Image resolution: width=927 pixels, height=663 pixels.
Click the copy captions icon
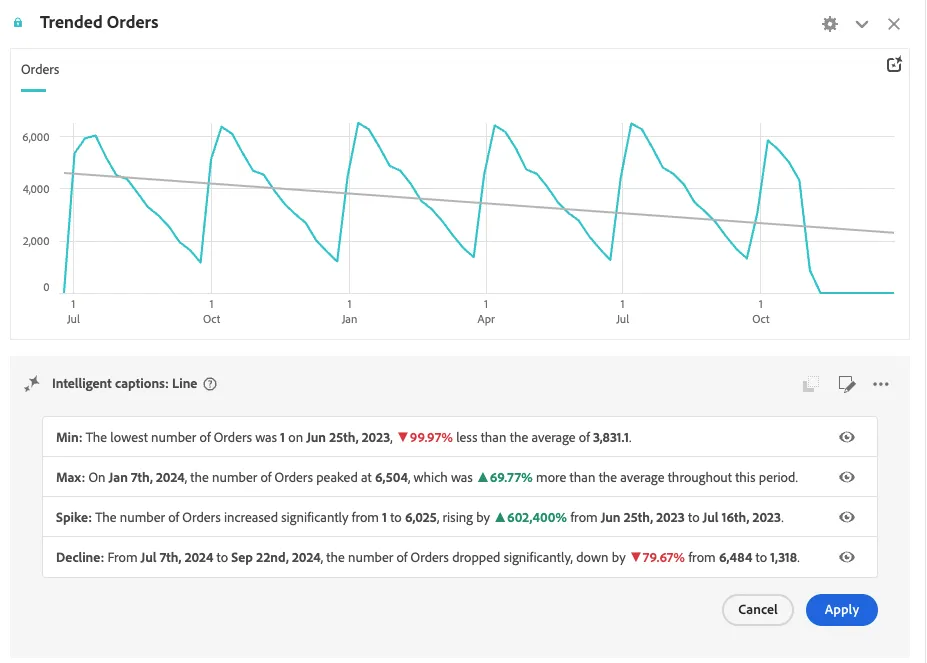coord(811,384)
